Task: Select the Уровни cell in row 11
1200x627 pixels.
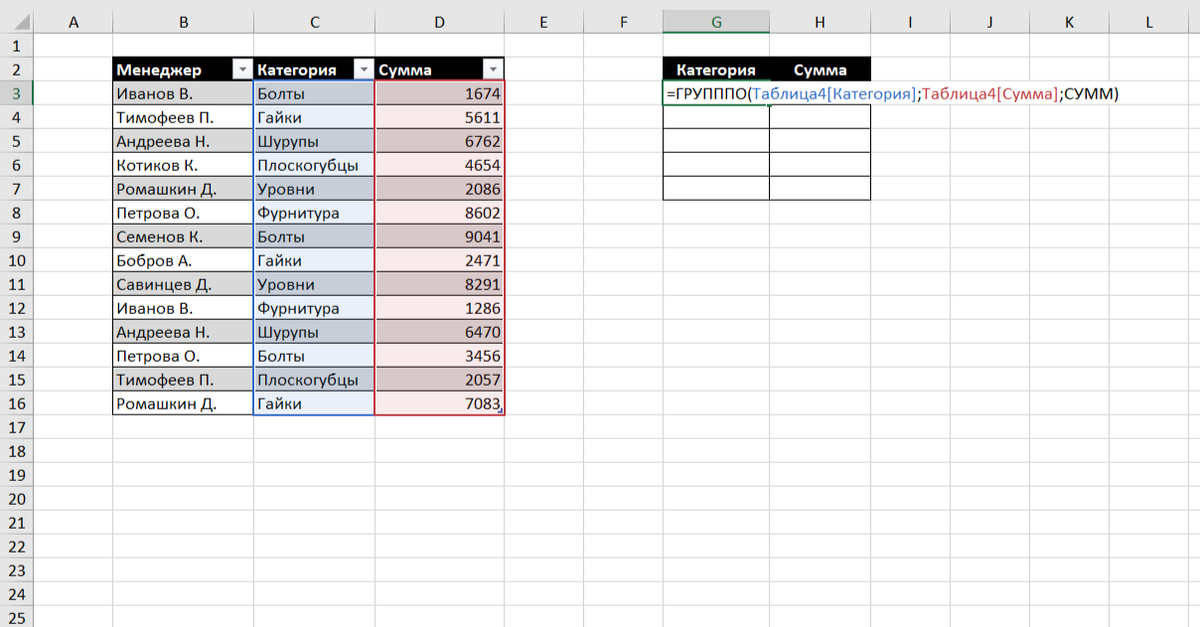Action: (x=314, y=284)
